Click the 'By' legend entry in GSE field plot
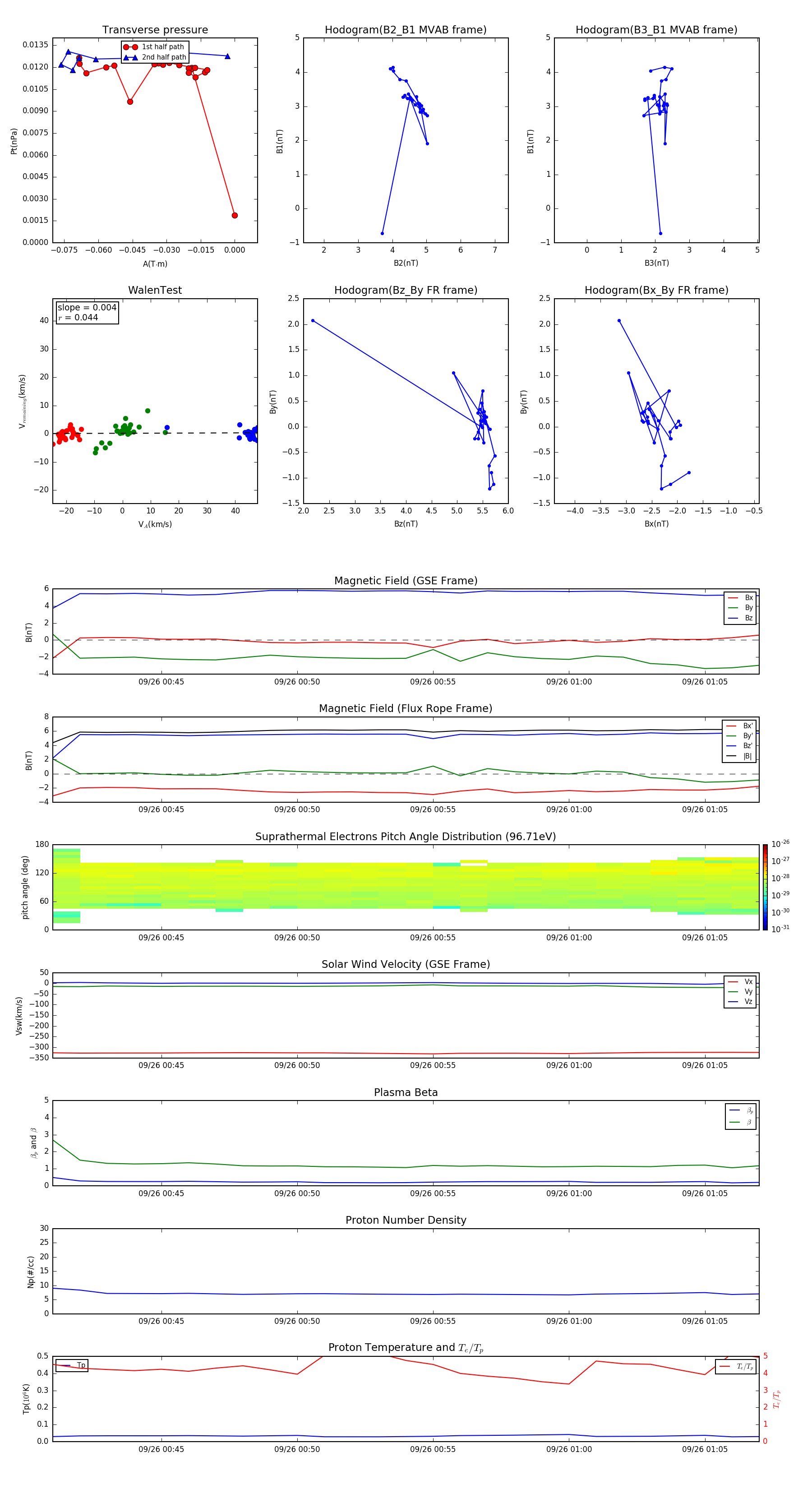Image resolution: width=812 pixels, height=1489 pixels. pos(740,608)
